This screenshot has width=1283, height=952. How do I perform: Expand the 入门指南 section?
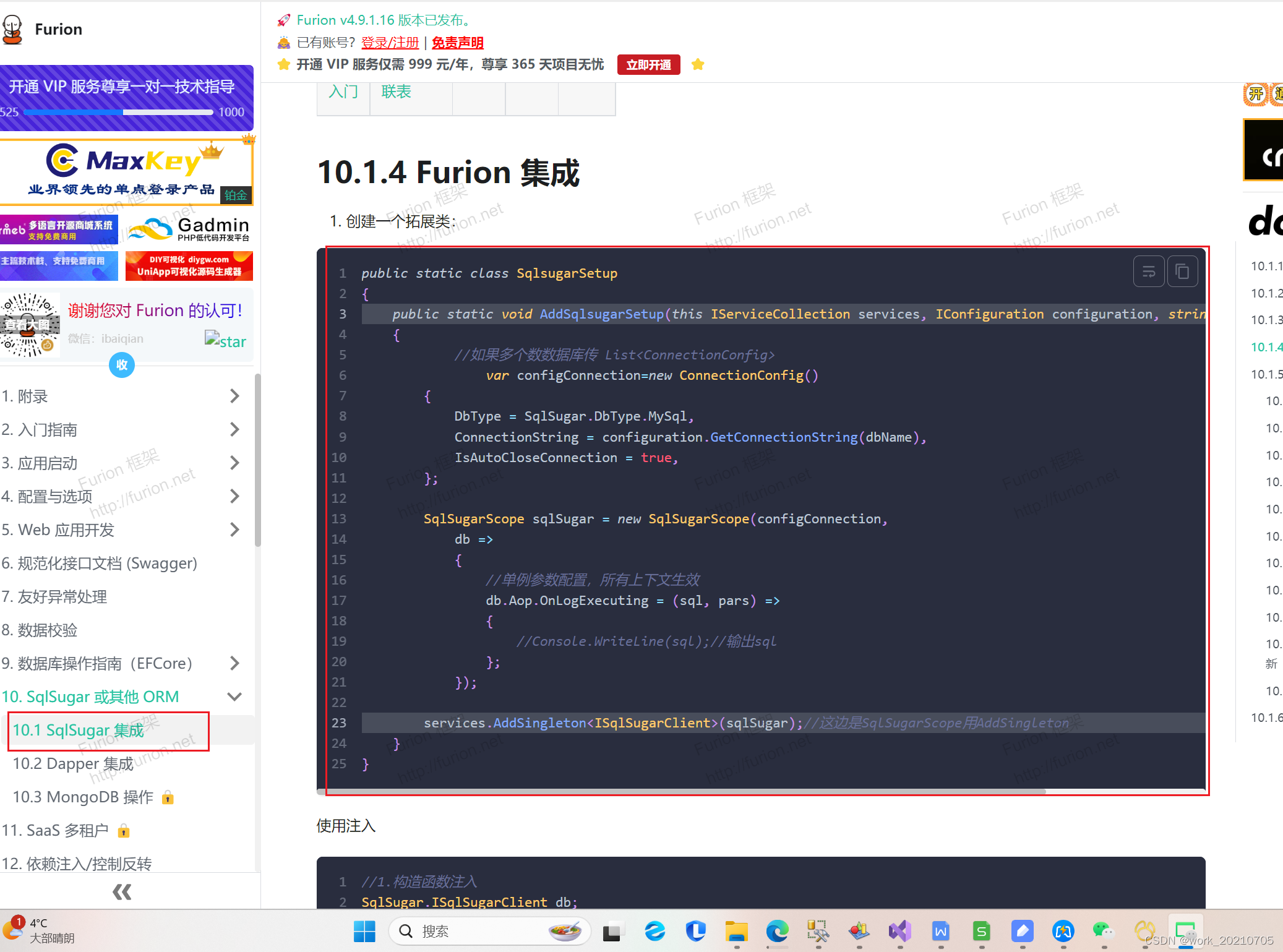tap(234, 429)
